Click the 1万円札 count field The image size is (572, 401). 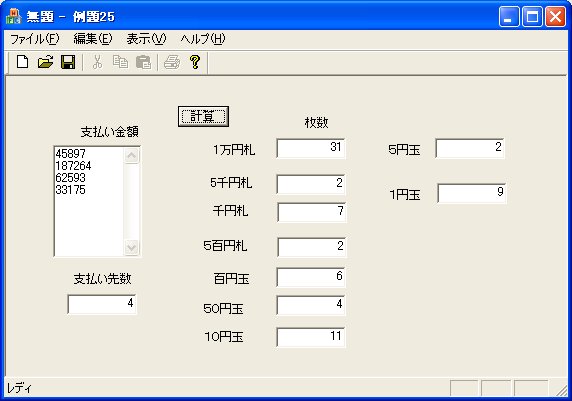click(311, 148)
